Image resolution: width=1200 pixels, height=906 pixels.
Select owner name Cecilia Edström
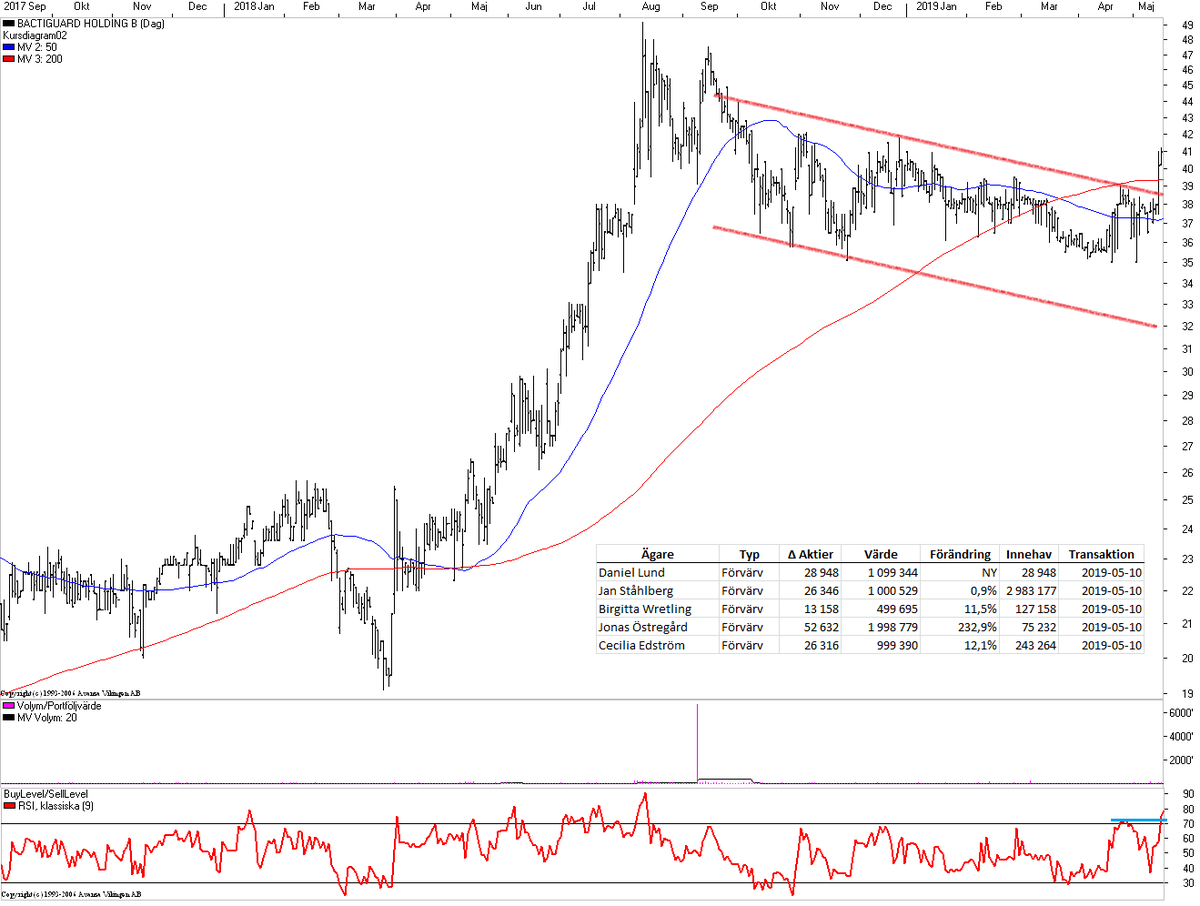(x=640, y=645)
